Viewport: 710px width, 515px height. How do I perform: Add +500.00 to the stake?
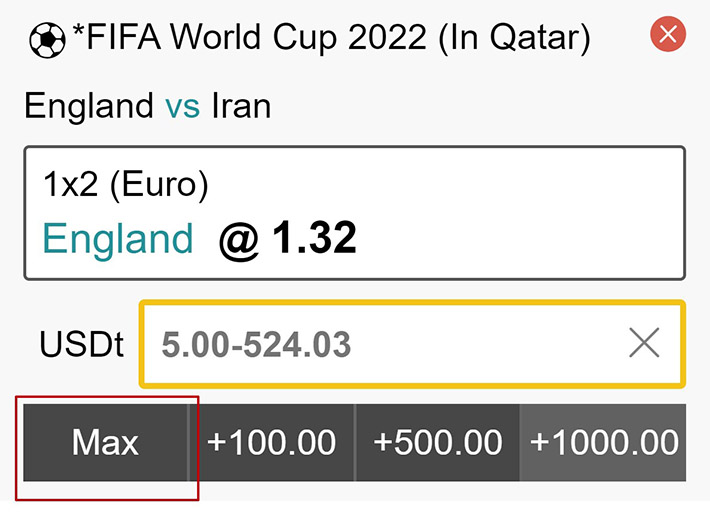click(x=437, y=442)
